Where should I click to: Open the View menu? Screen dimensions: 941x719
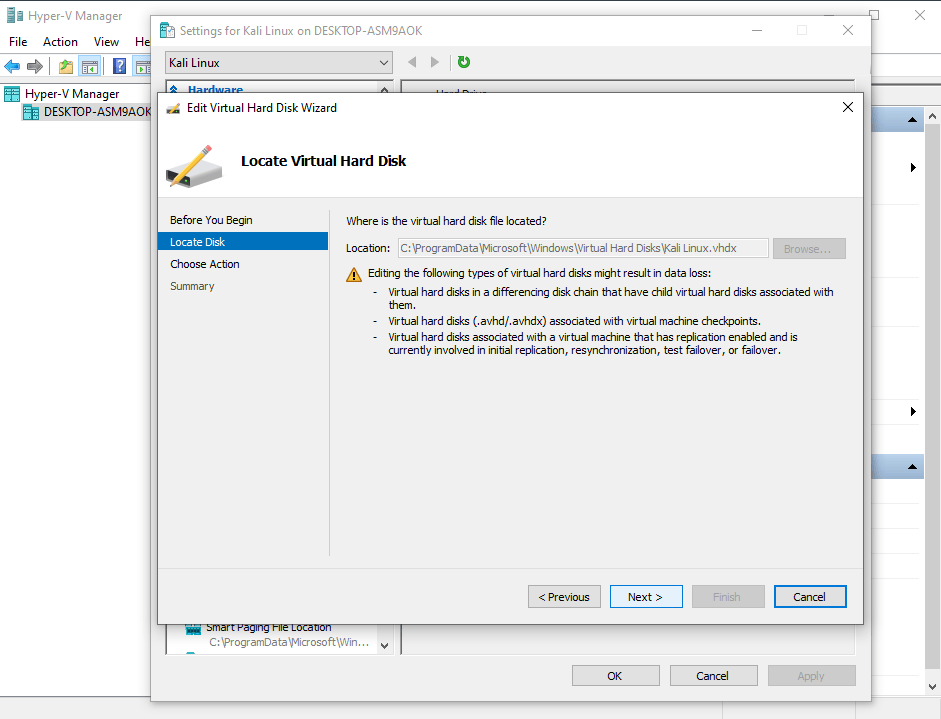(106, 41)
